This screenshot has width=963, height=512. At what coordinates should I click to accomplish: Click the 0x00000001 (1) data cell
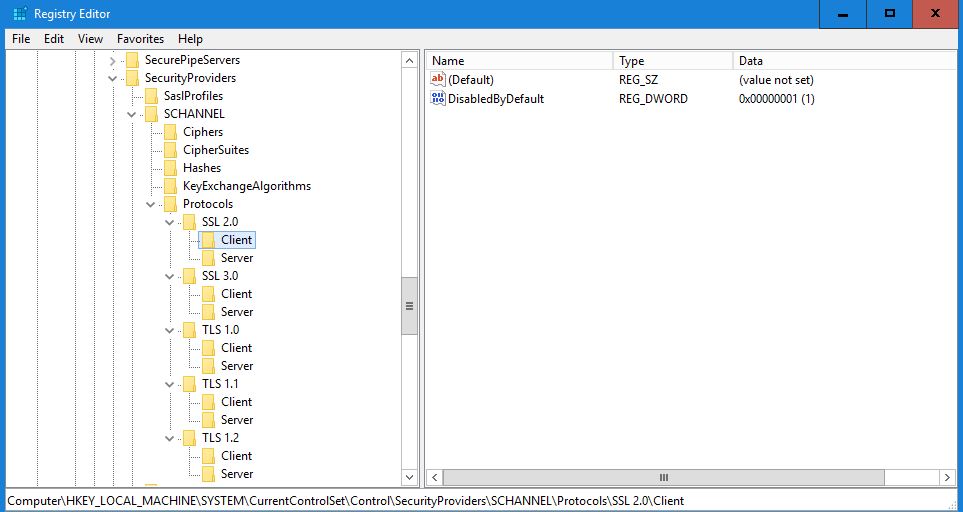click(776, 99)
